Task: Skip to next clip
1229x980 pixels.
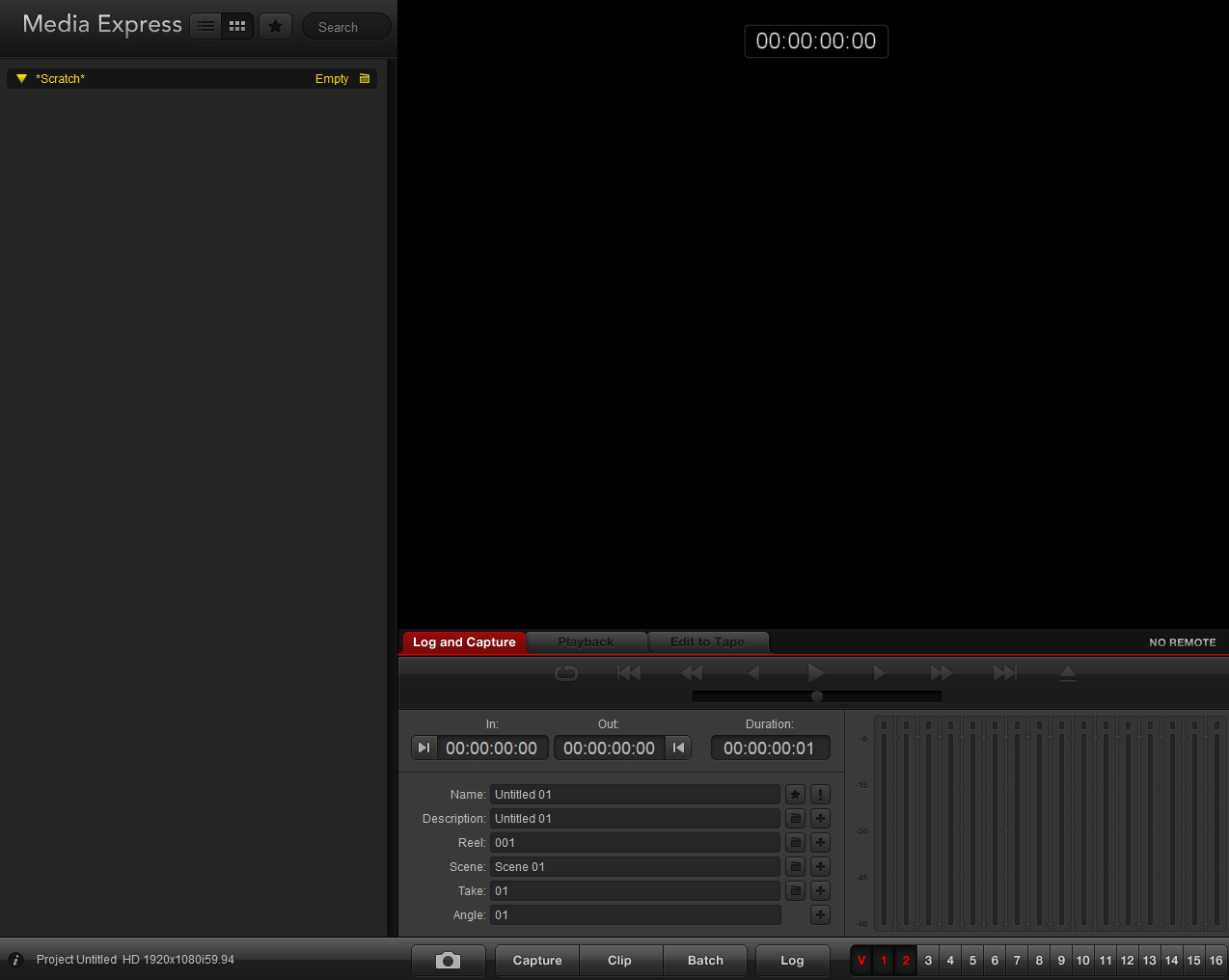Action: coord(1005,673)
